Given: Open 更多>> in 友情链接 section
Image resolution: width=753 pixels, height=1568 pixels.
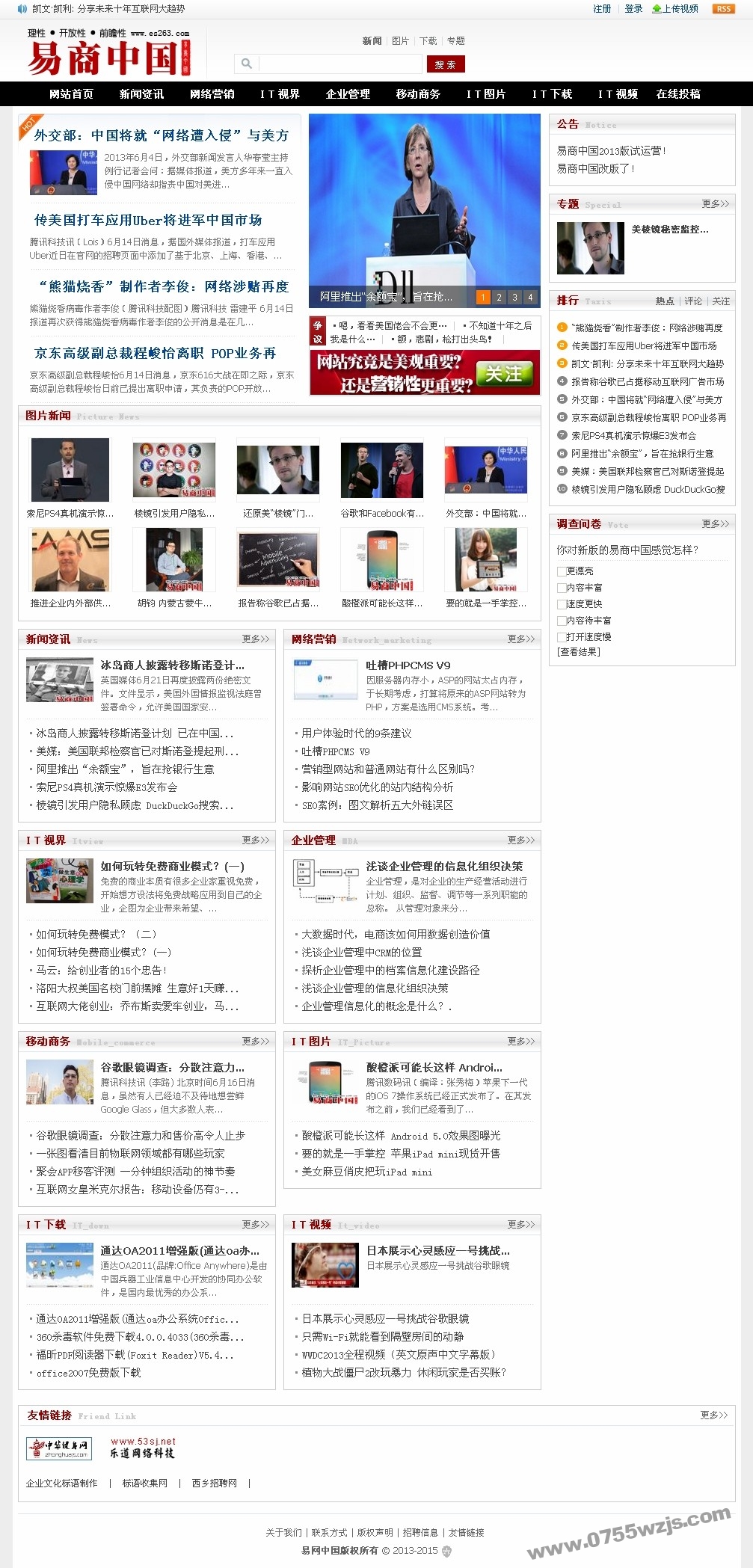Looking at the screenshot, I should [713, 1415].
